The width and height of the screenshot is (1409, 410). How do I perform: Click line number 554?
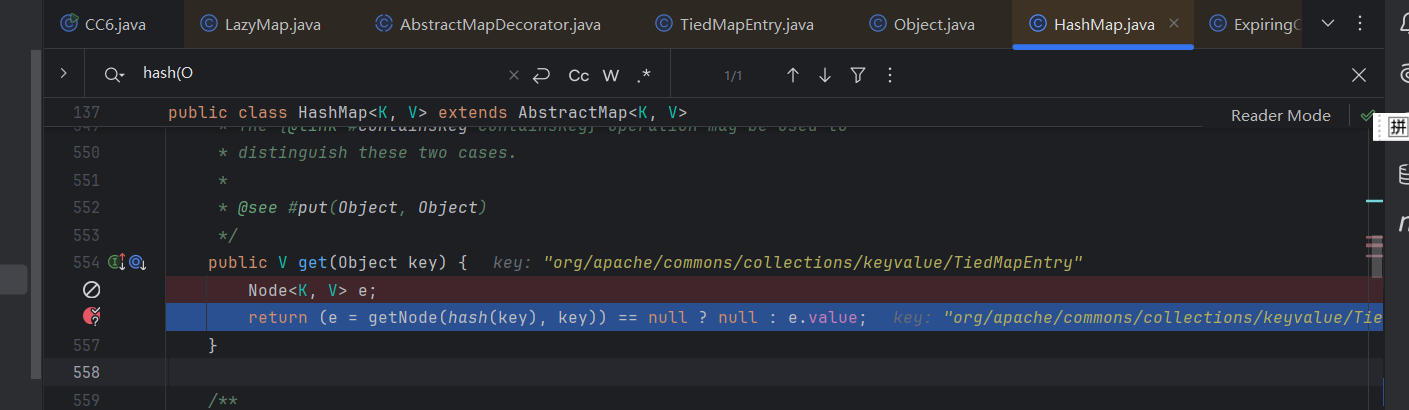coord(87,262)
